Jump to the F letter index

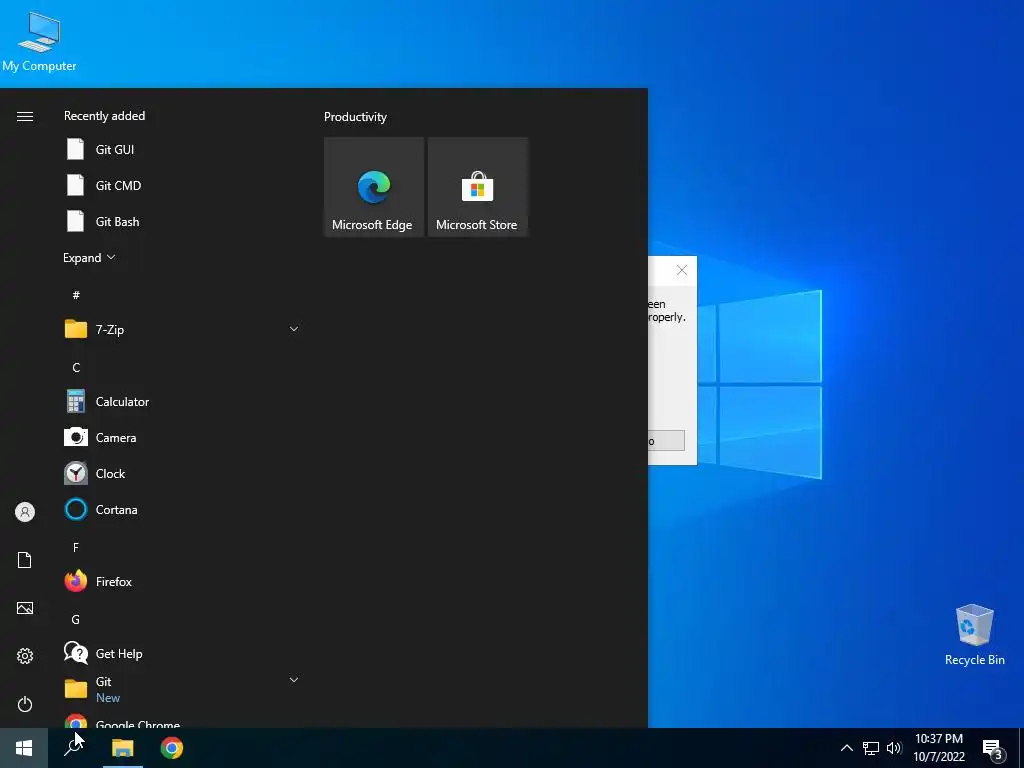tap(76, 547)
